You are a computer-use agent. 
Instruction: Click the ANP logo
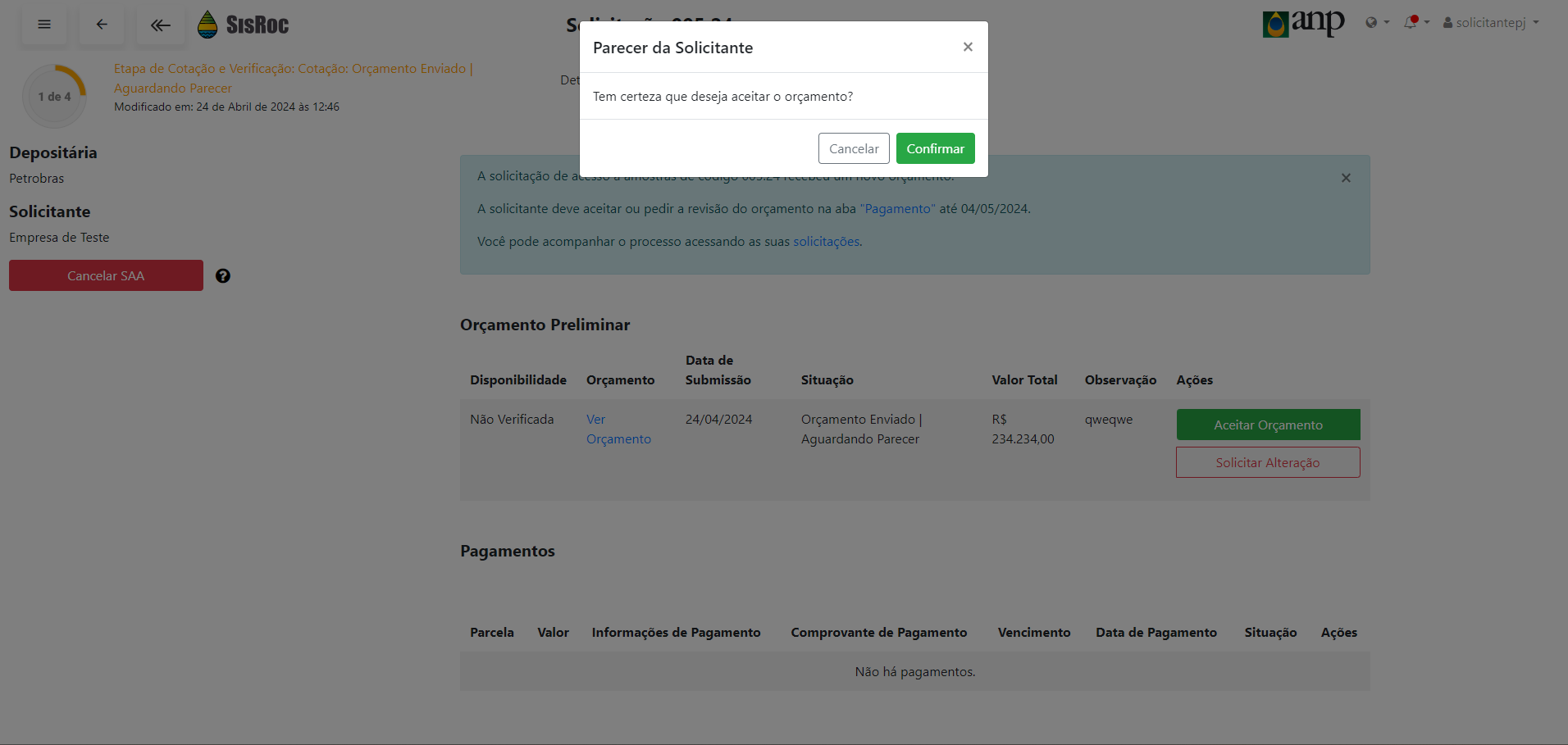coord(1303,23)
